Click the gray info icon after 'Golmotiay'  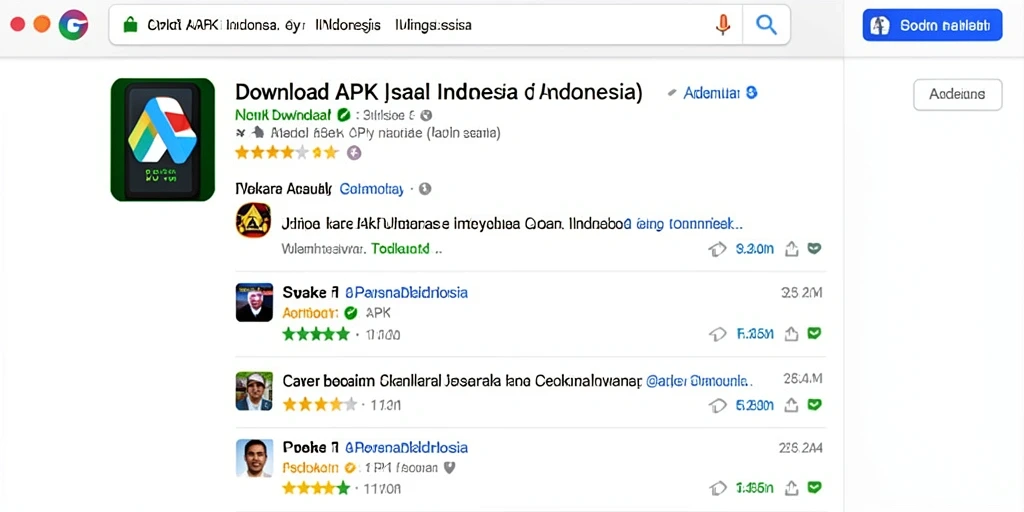(424, 189)
